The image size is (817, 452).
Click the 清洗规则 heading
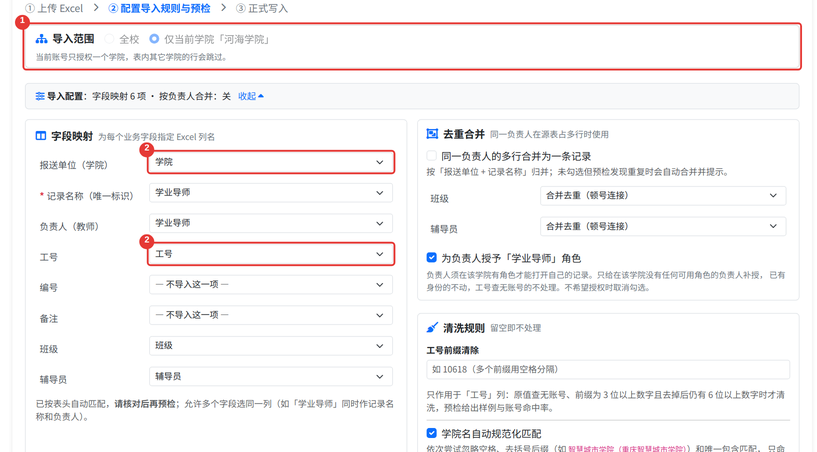pyautogui.click(x=464, y=327)
